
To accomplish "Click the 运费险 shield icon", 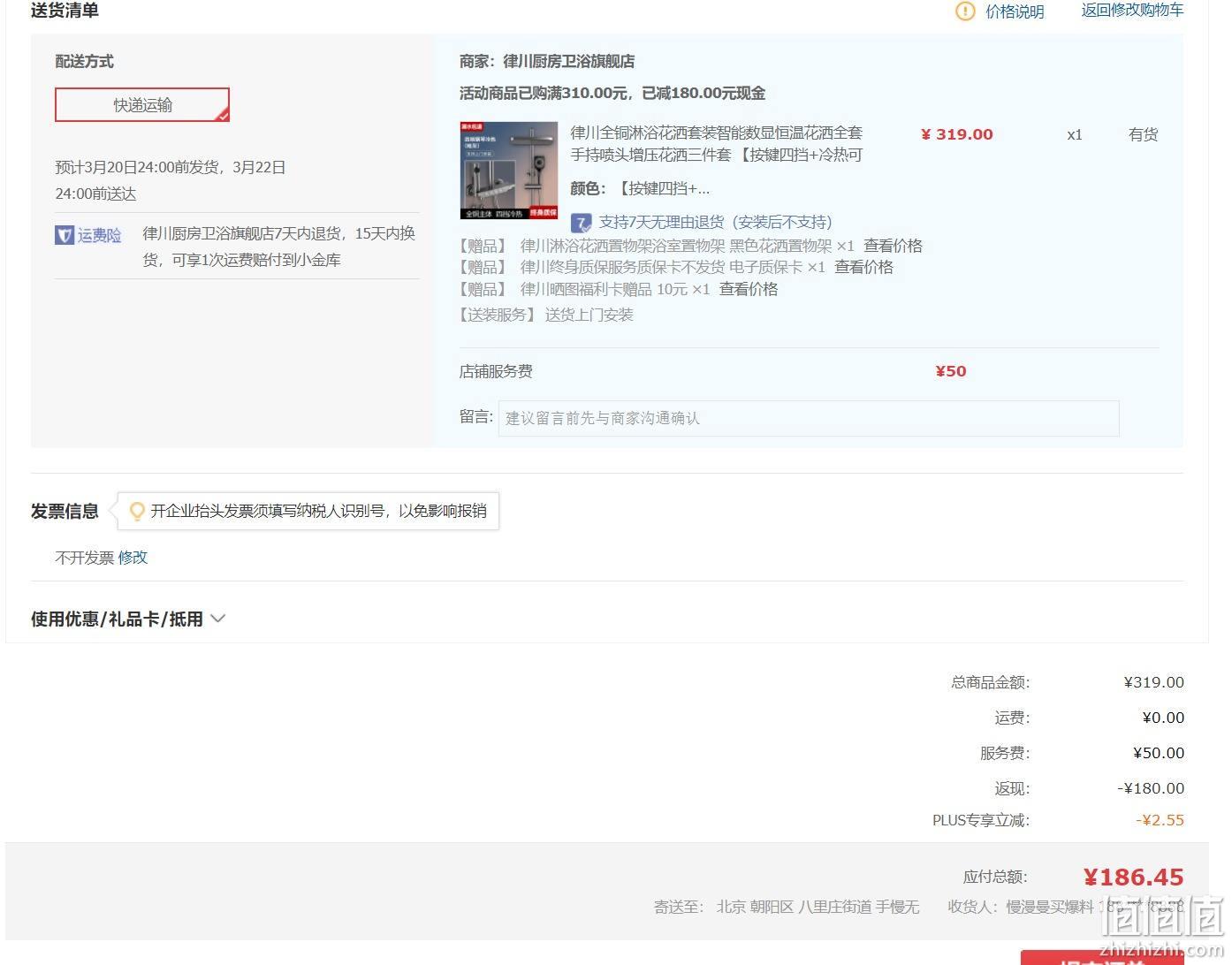I will point(65,235).
